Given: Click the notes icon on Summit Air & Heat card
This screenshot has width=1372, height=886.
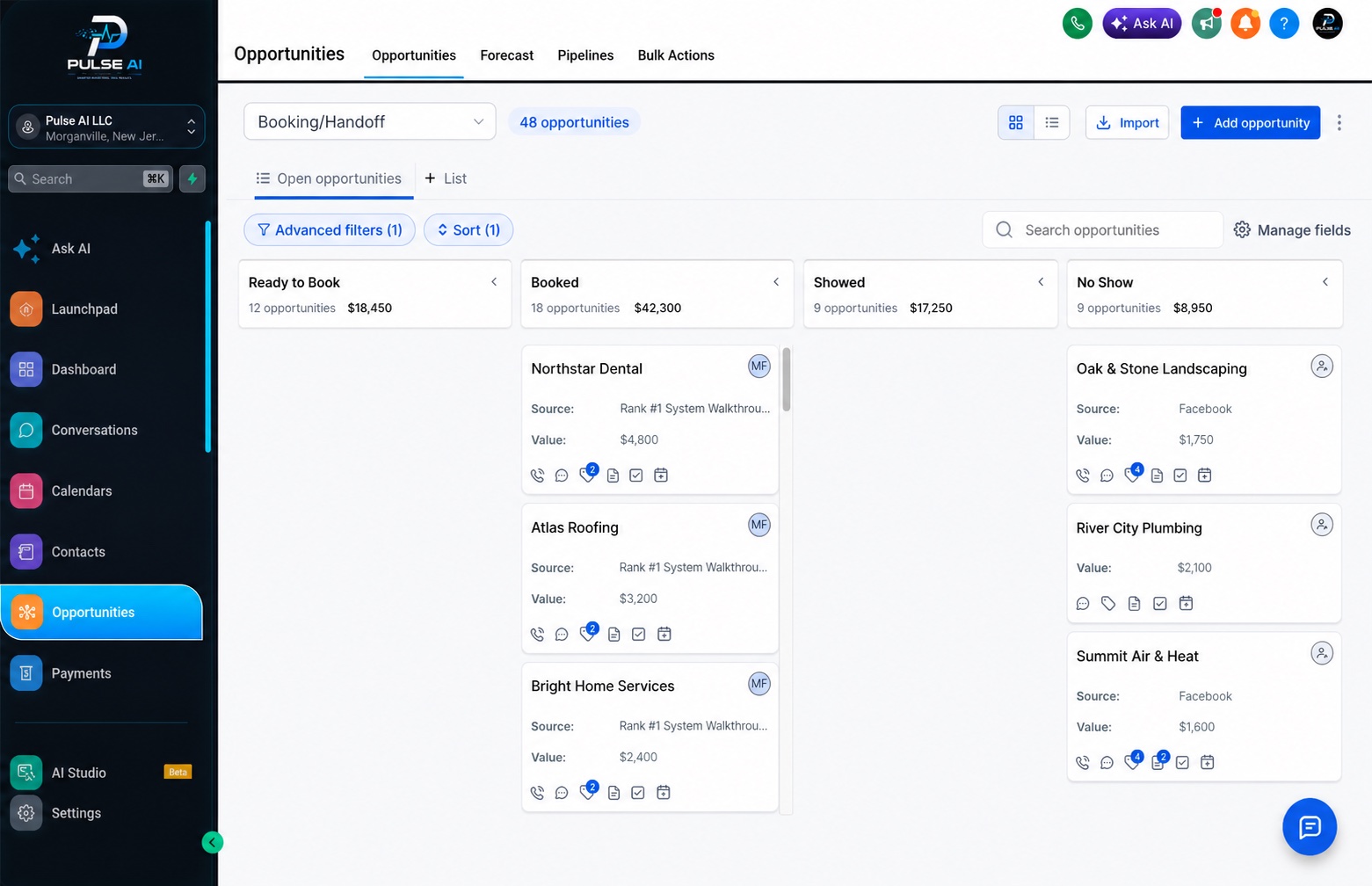Looking at the screenshot, I should [1158, 762].
